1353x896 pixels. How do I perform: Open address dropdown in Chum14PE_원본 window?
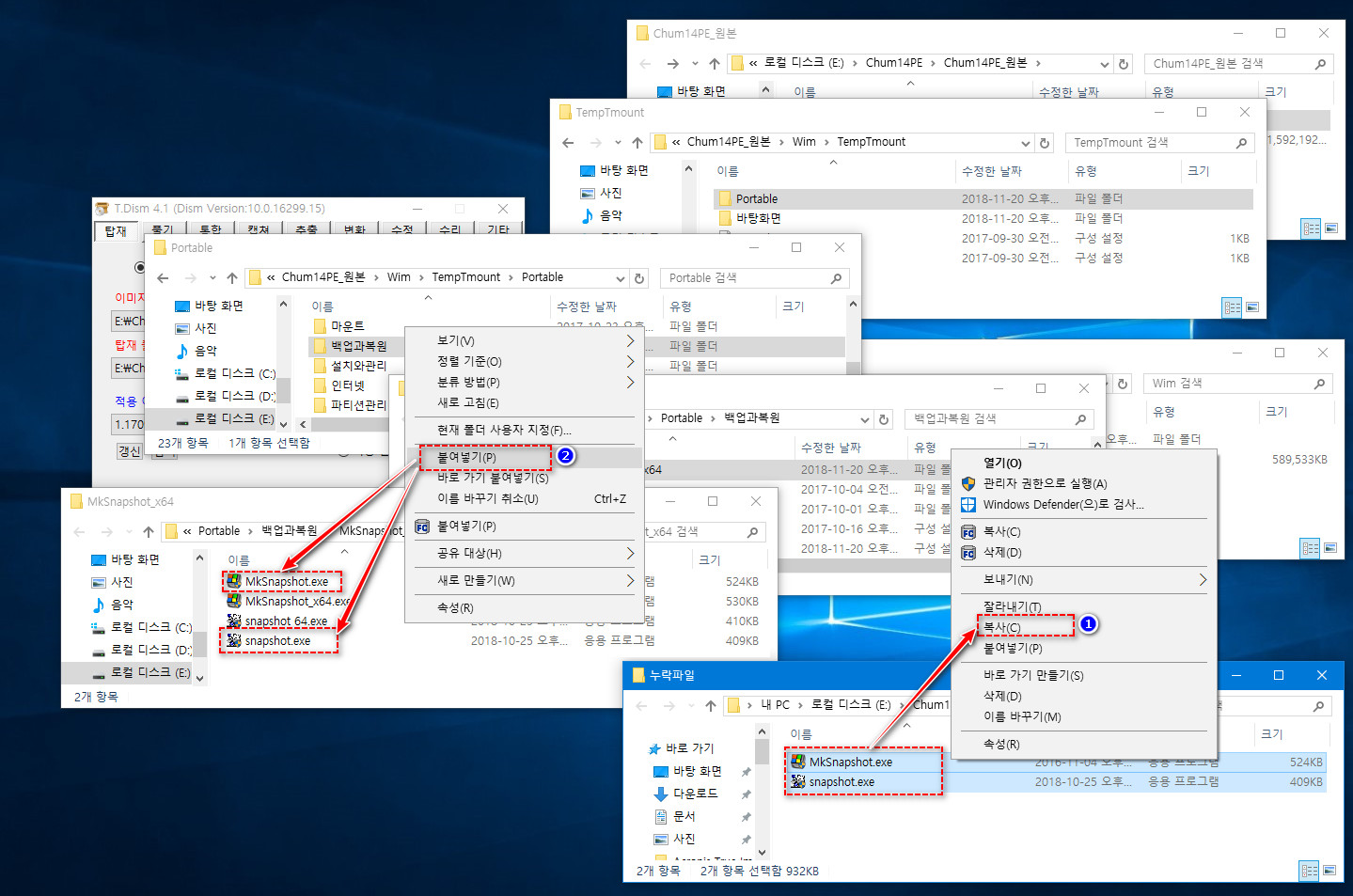(x=1105, y=64)
